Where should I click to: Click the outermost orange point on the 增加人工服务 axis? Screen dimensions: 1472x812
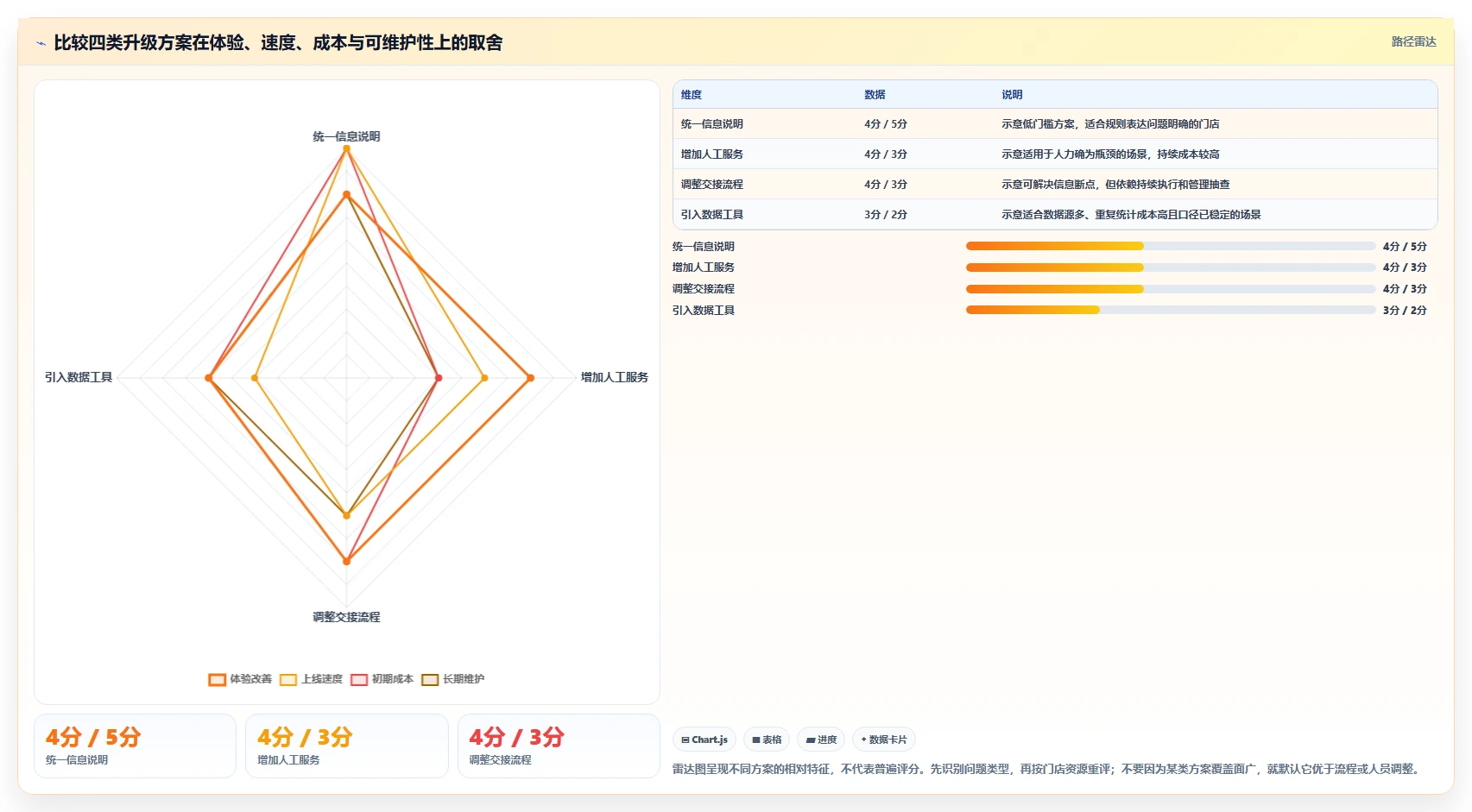tap(530, 378)
